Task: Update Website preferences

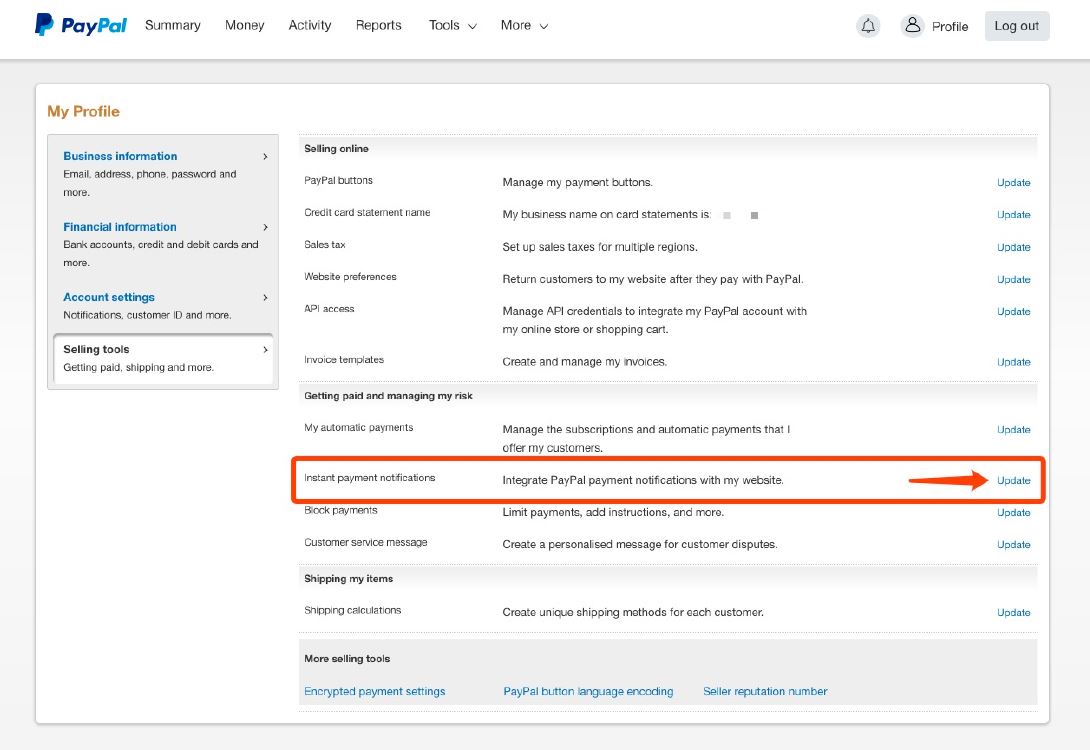Action: pyautogui.click(x=1014, y=279)
